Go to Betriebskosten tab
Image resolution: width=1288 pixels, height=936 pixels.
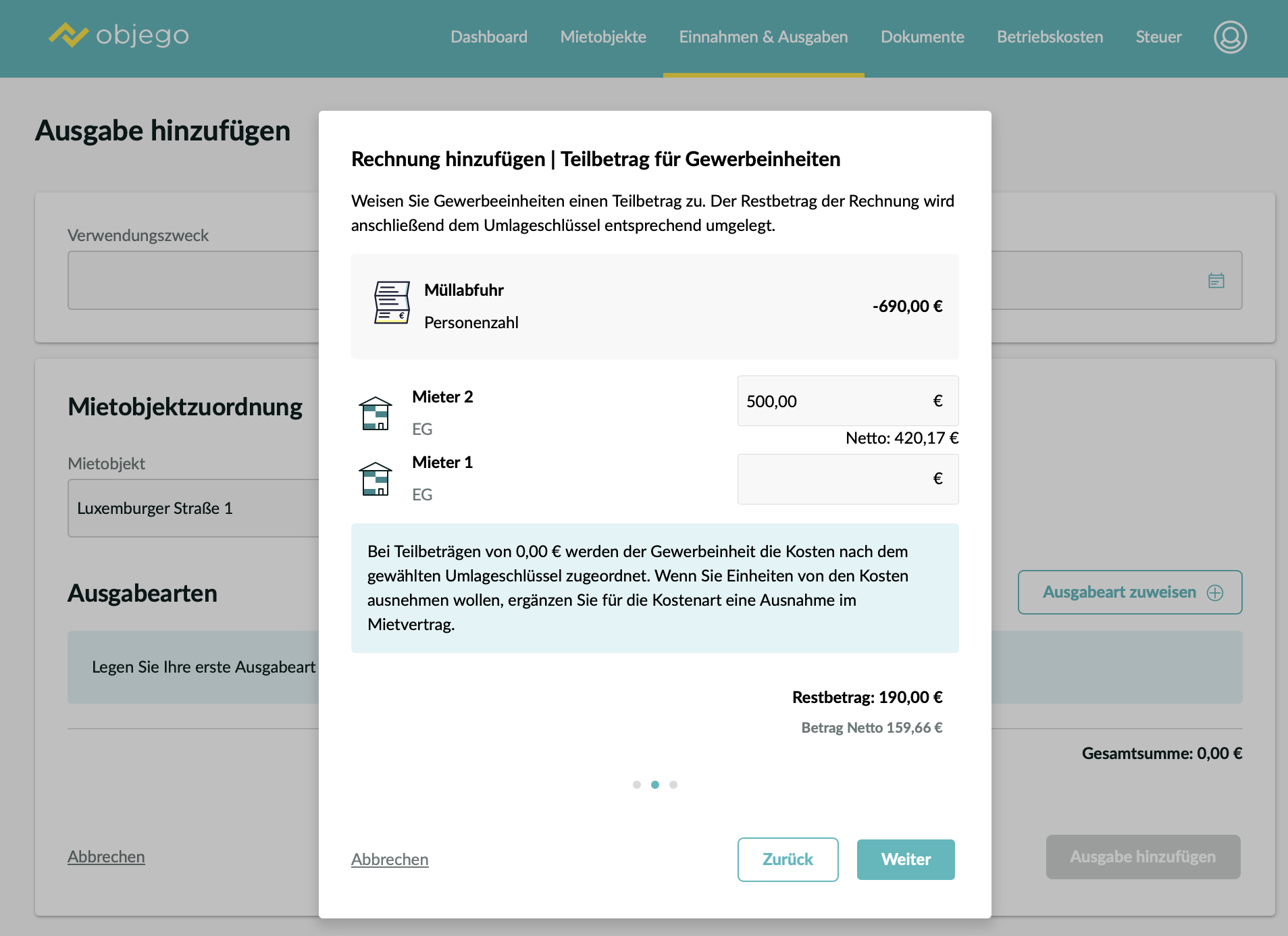(1050, 37)
